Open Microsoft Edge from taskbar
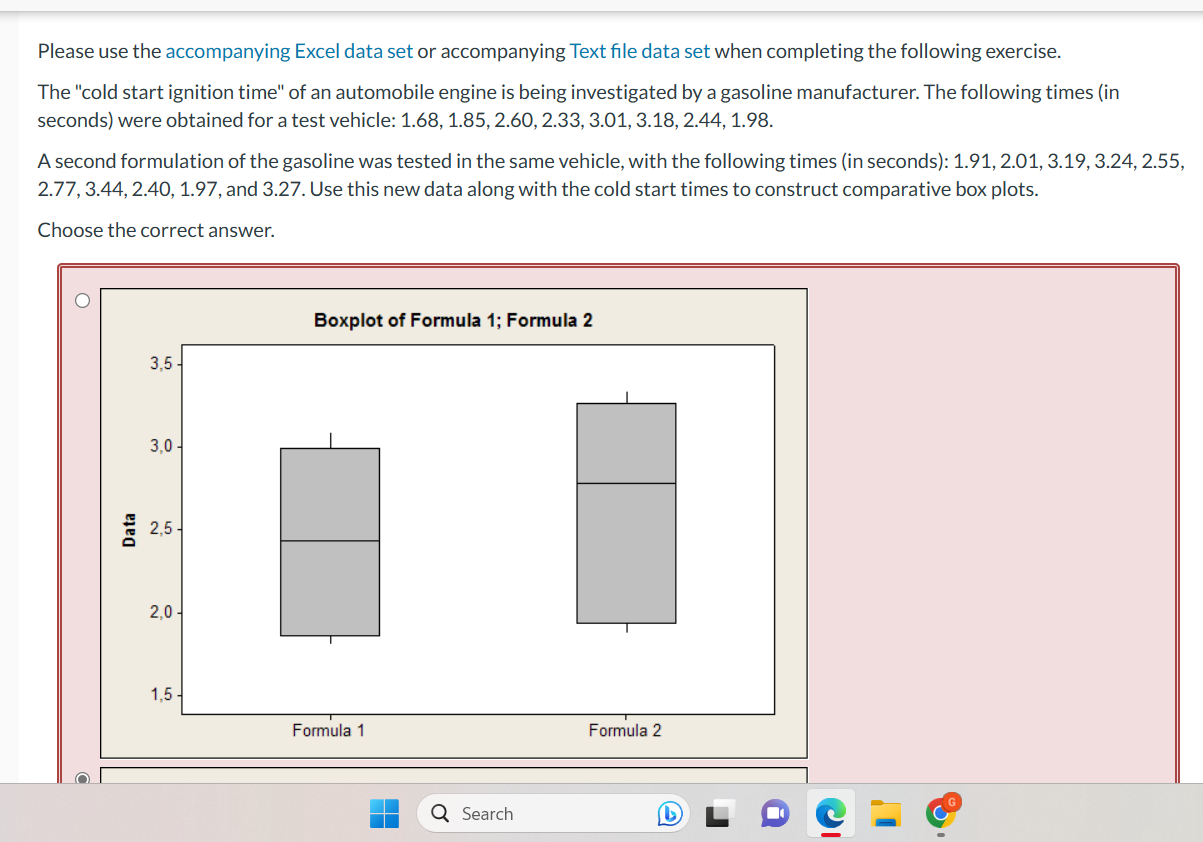The height and width of the screenshot is (842, 1203). click(x=830, y=815)
